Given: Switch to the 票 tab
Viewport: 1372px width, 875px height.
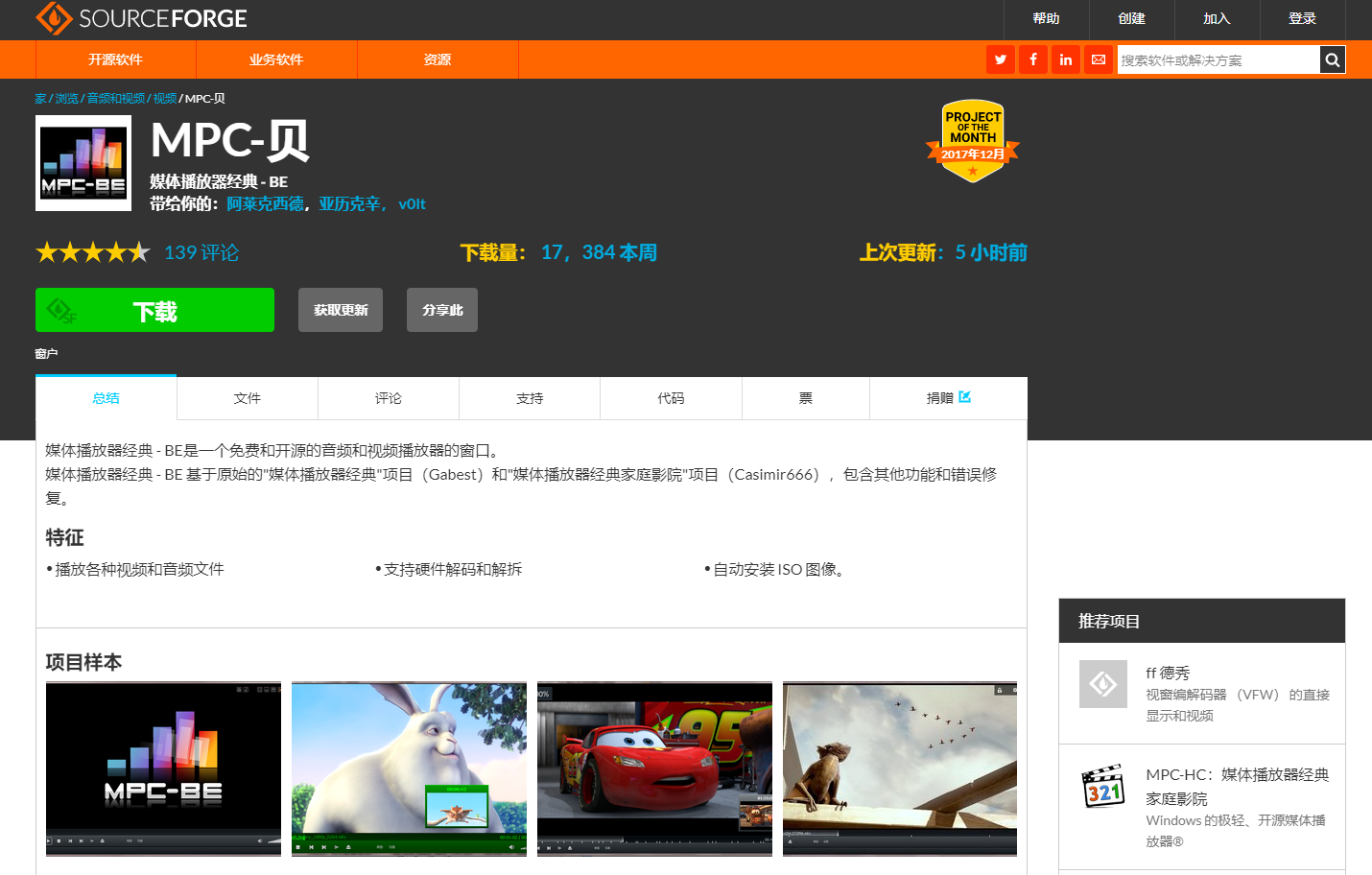Looking at the screenshot, I should 806,398.
